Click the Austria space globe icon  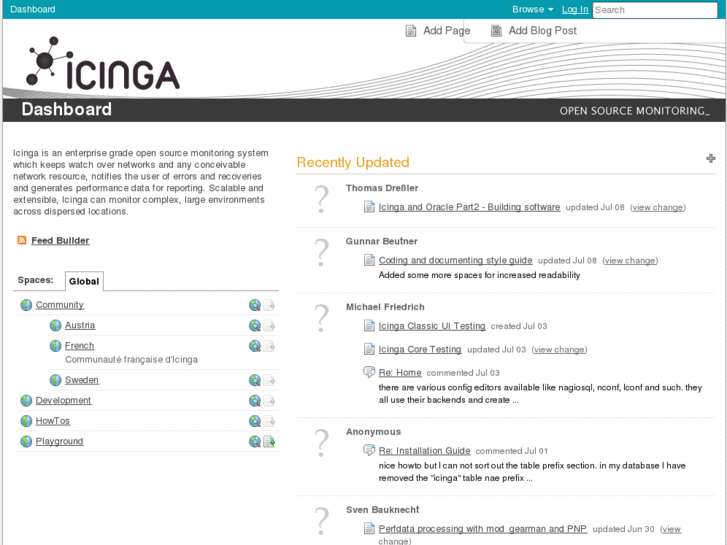point(55,325)
